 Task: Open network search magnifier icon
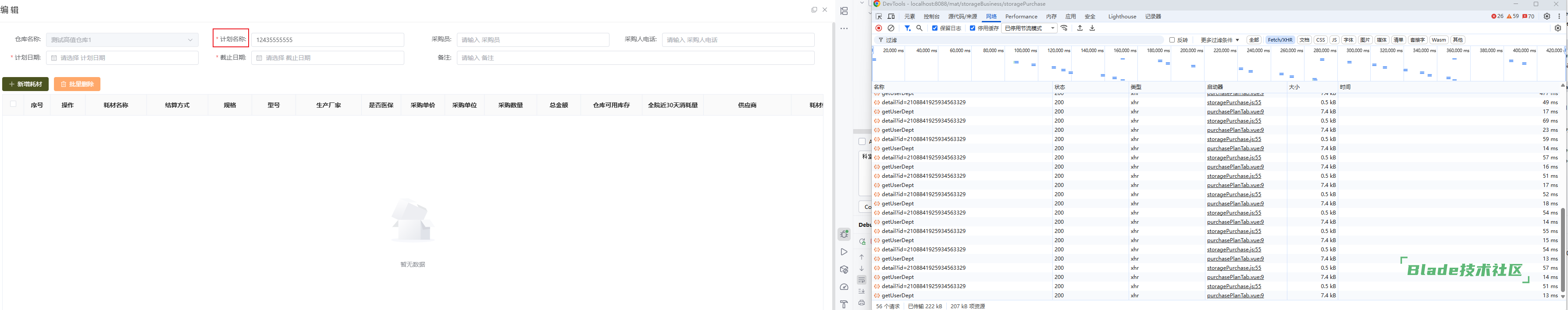(x=920, y=28)
